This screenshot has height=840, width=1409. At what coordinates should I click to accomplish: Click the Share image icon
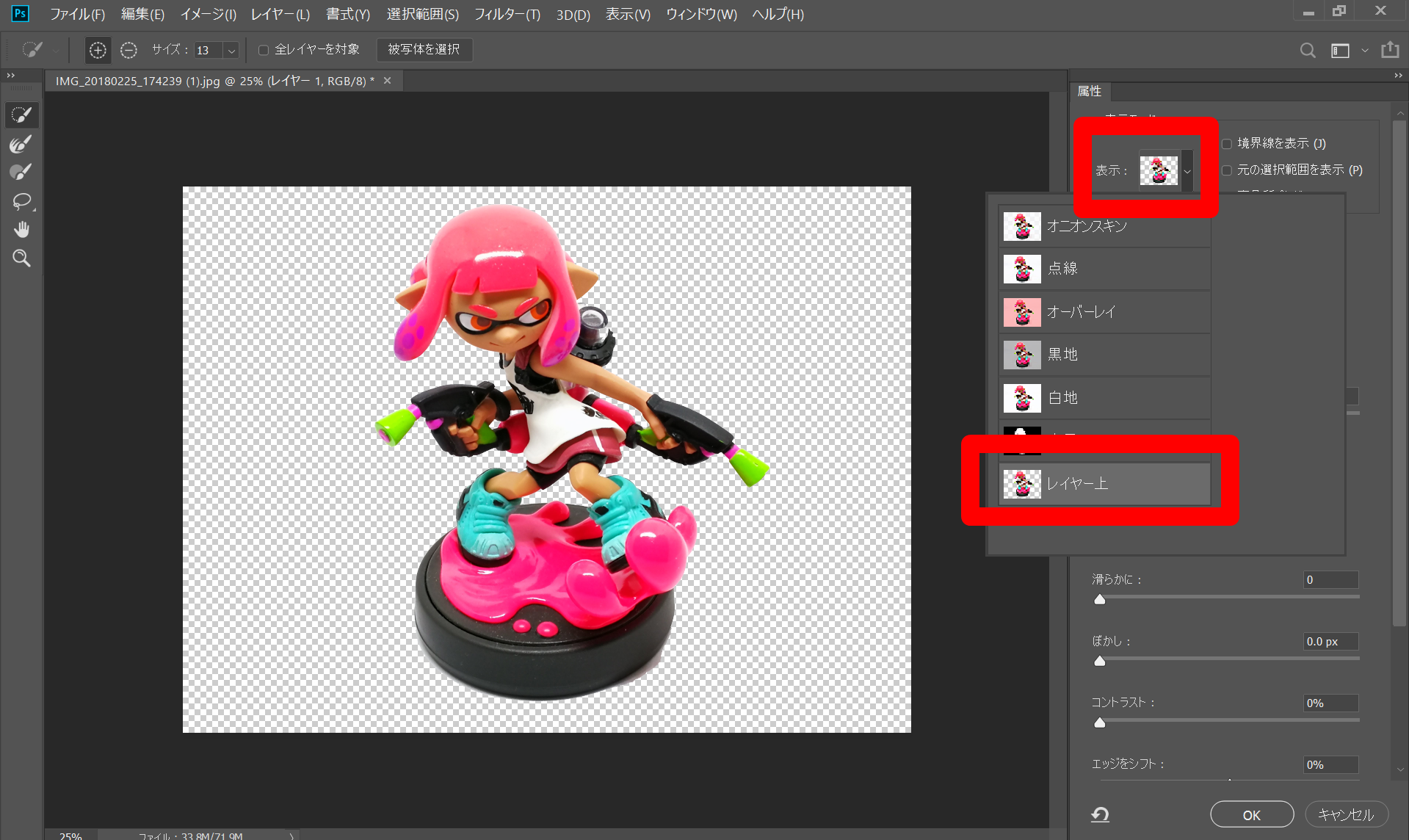coord(1390,50)
